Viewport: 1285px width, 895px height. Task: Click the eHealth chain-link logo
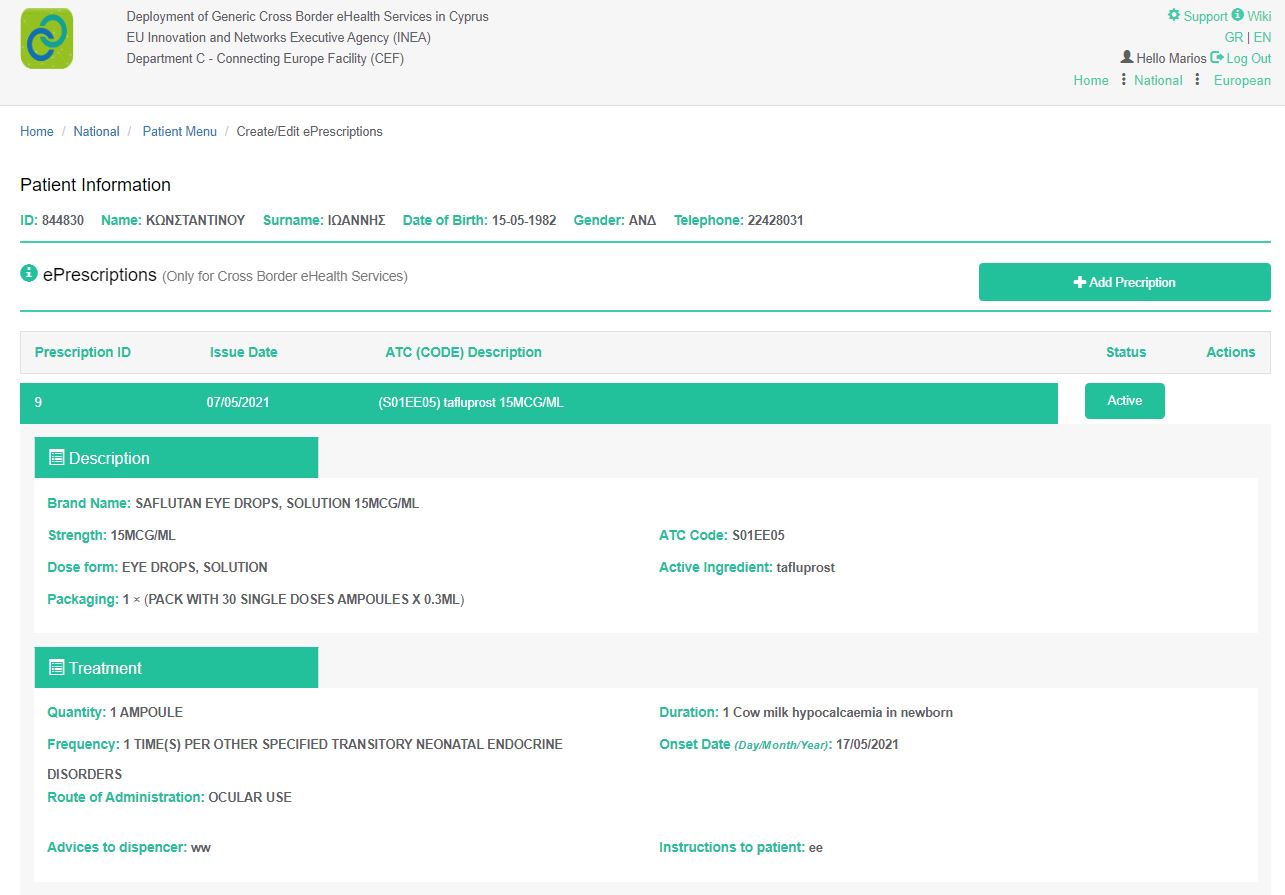click(x=47, y=39)
